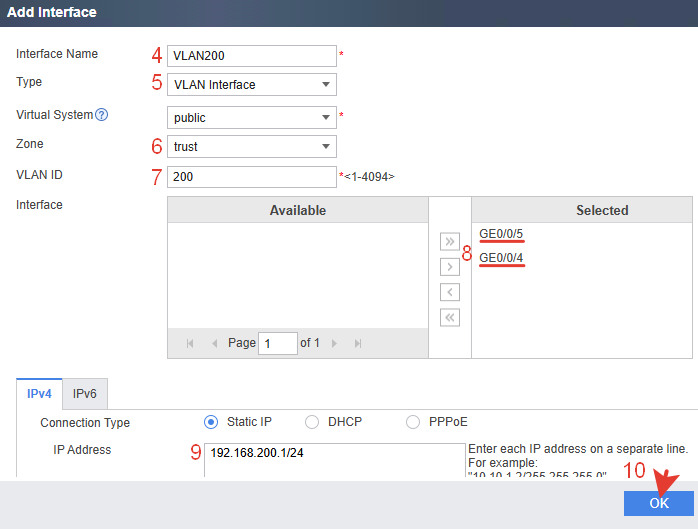Switch to the IPv4 tab

click(x=39, y=394)
